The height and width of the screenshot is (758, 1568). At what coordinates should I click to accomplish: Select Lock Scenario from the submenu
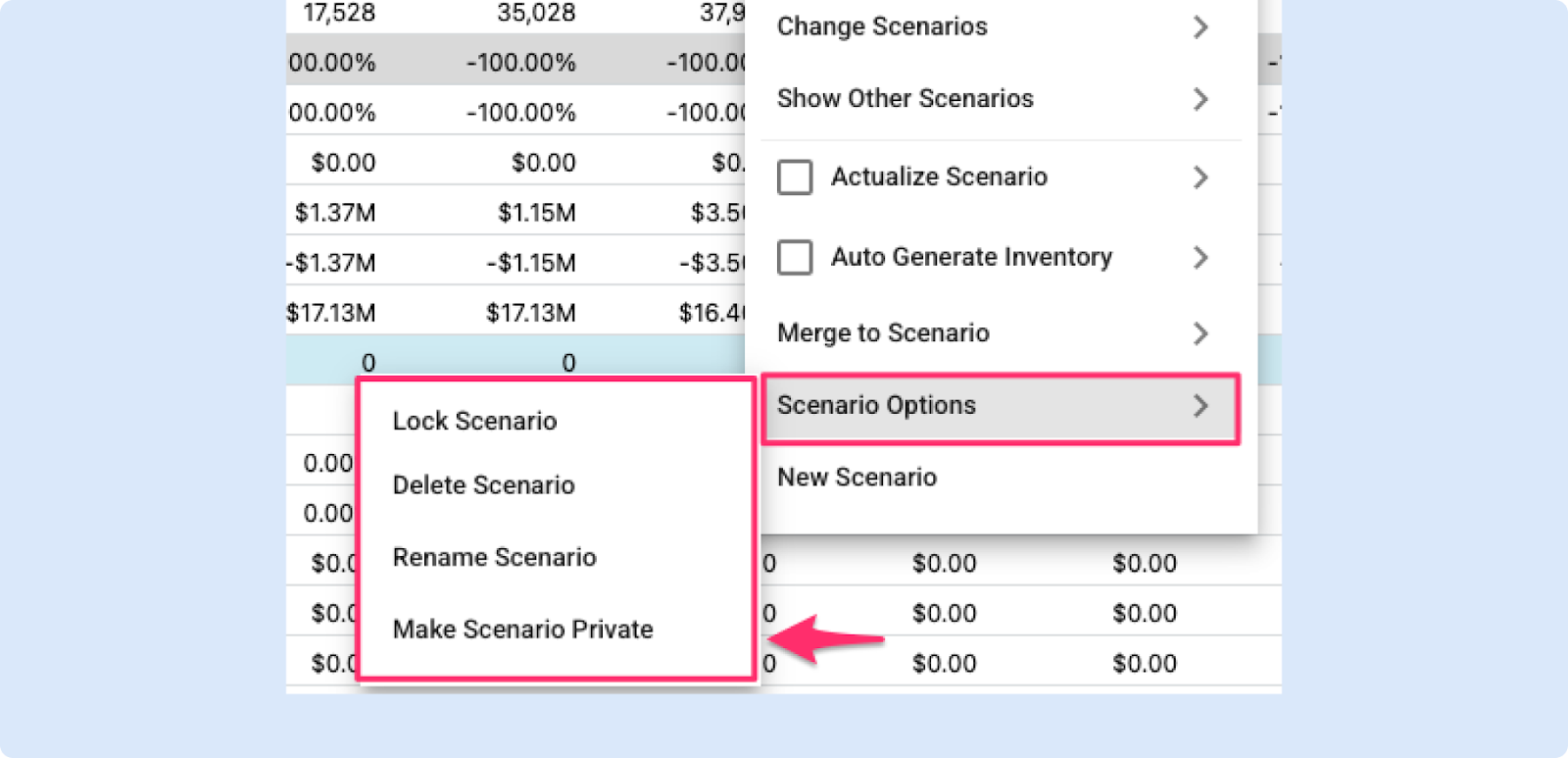click(x=474, y=421)
